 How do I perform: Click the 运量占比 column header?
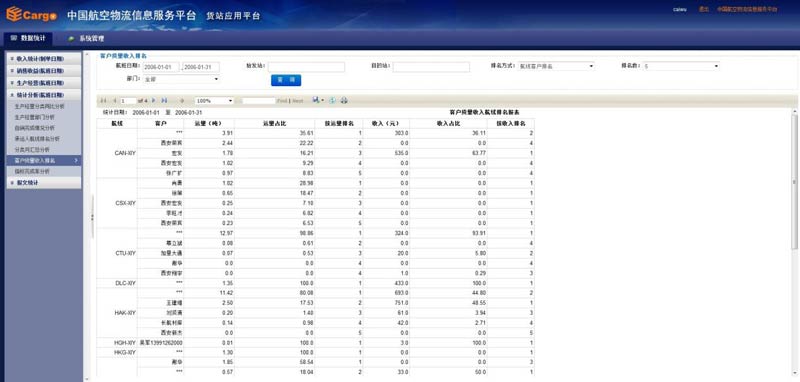pos(274,123)
